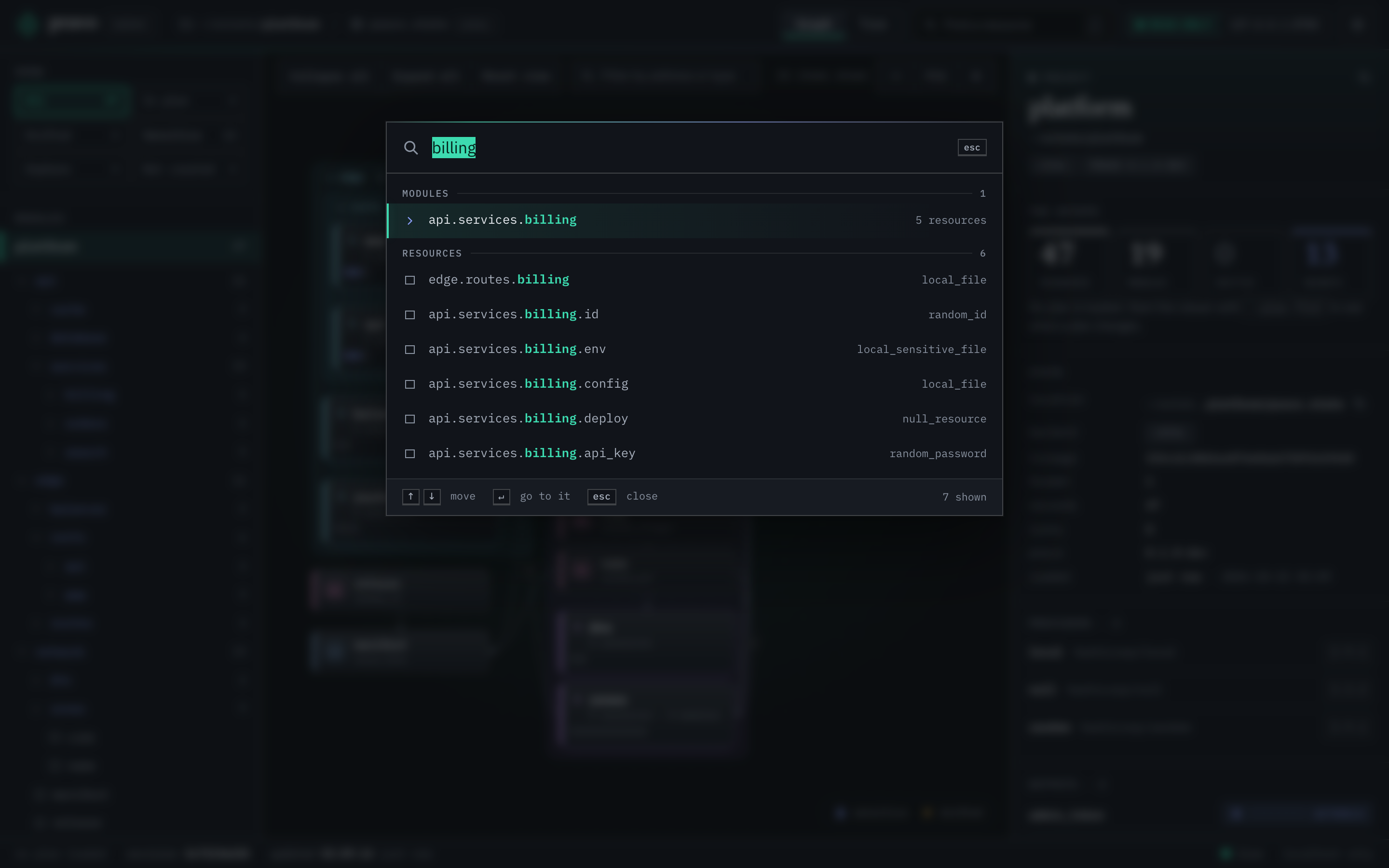Go to api.services.billing.api_key result

tap(694, 453)
